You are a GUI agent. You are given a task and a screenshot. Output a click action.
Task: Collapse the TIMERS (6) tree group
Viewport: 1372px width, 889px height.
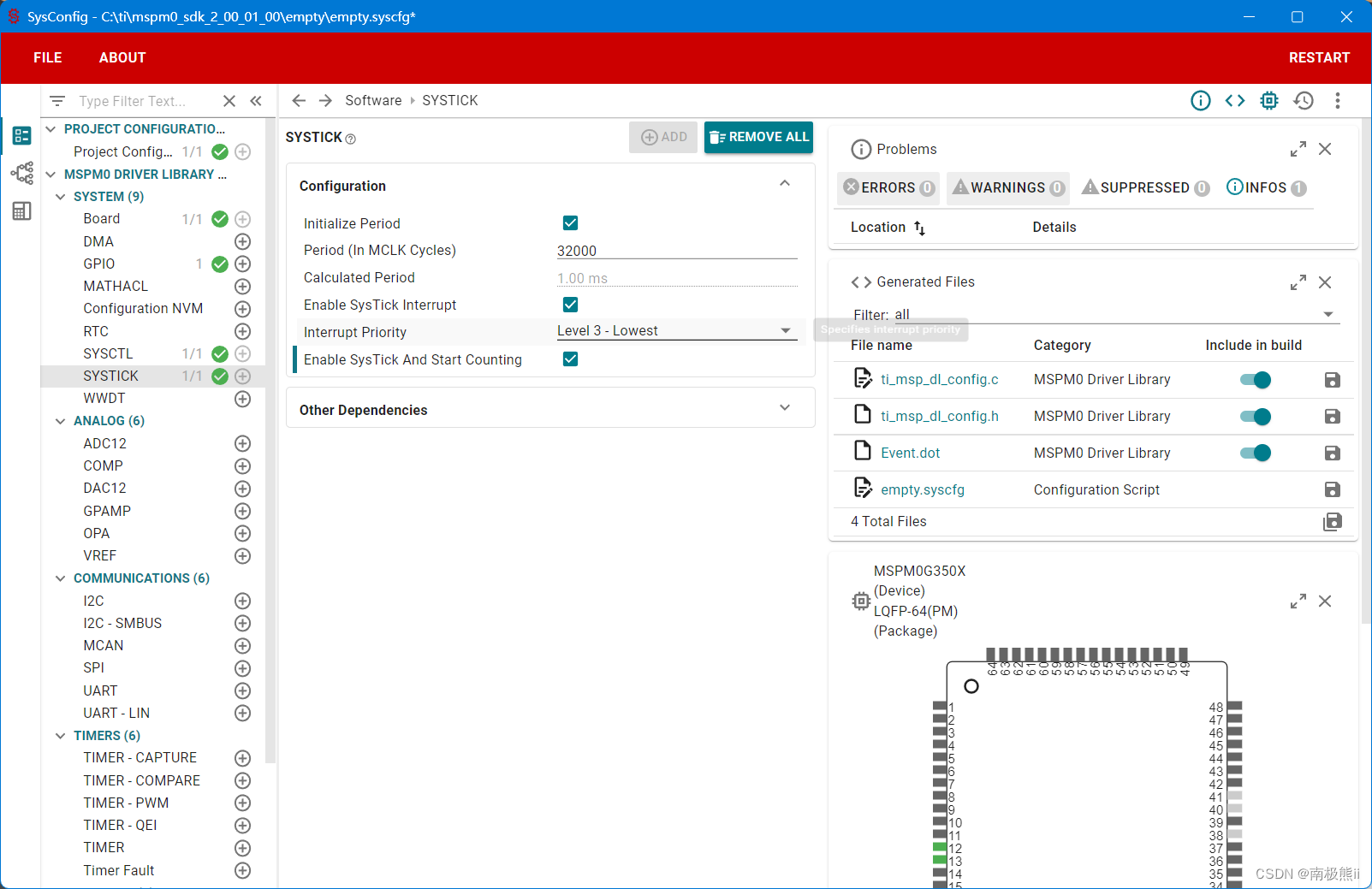[60, 736]
